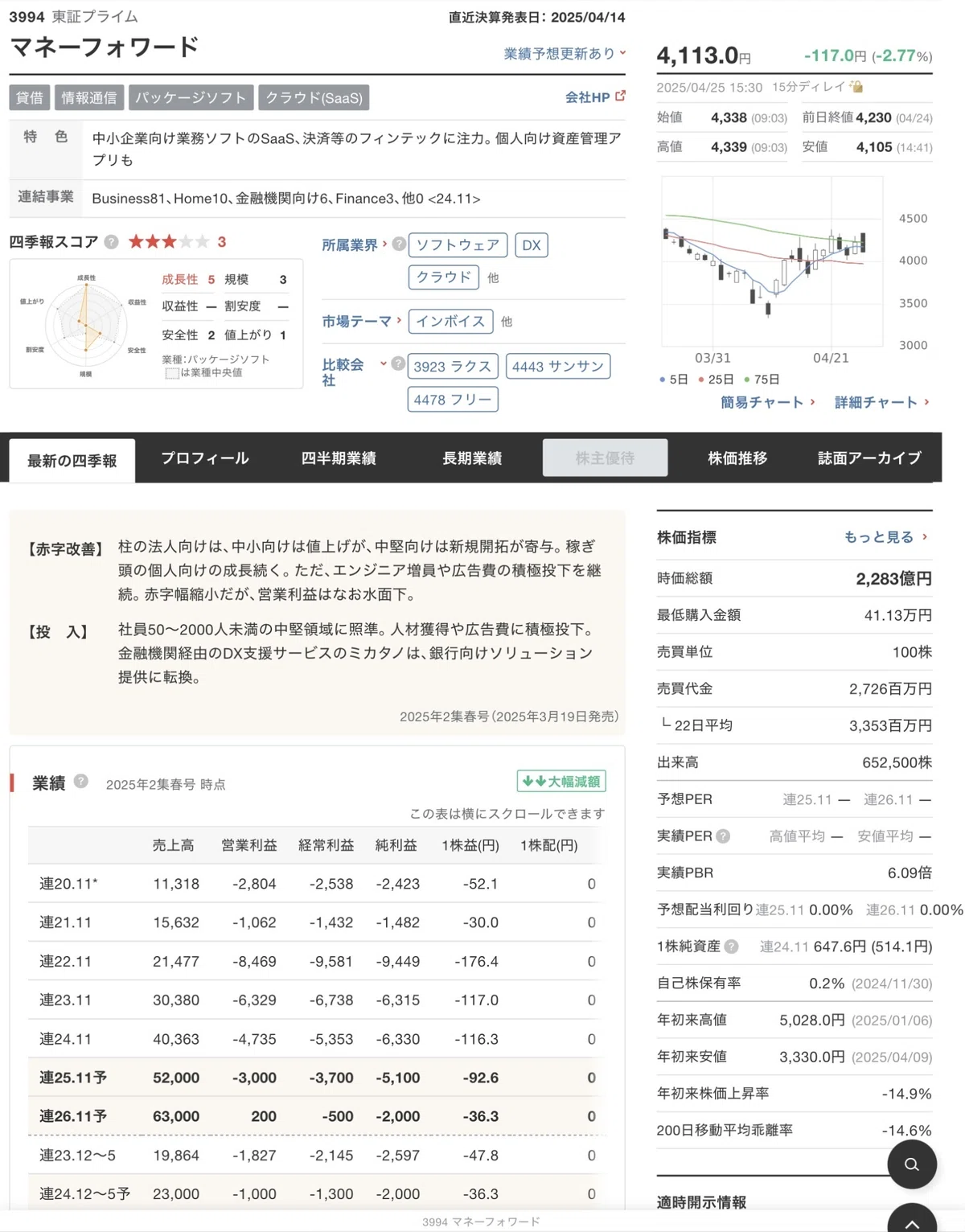Viewport: 965px width, 1232px height.
Task: Select the クラウド industry tag
Action: 443,277
